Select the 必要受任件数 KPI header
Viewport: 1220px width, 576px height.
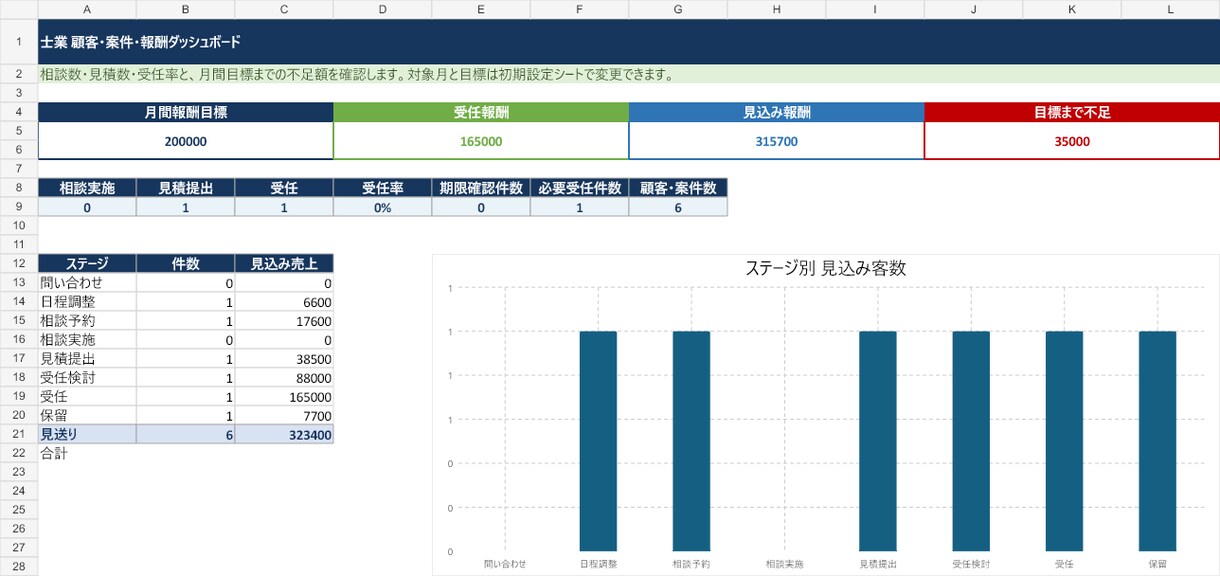(579, 188)
